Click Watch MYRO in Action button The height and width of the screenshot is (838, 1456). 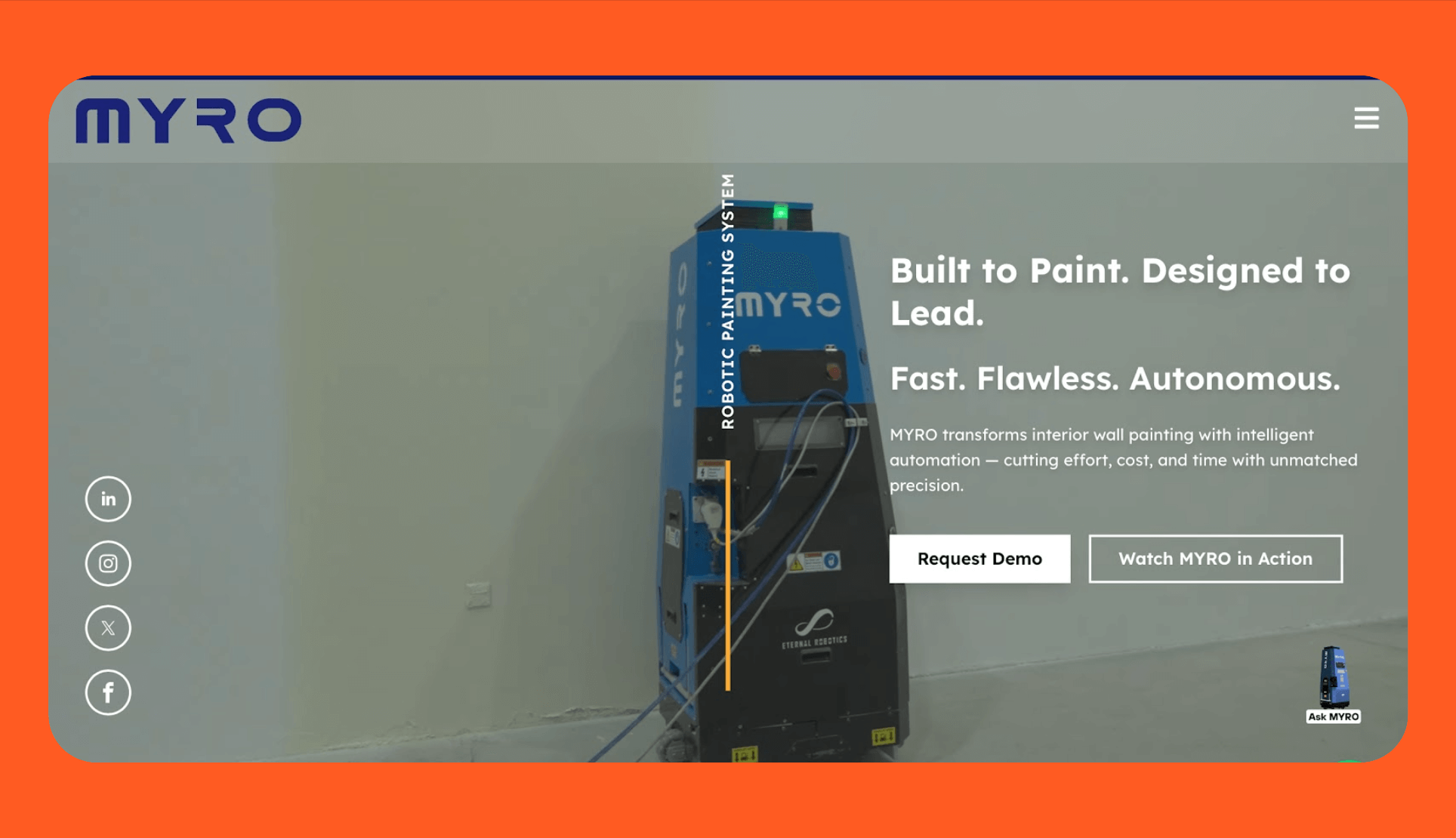click(1215, 559)
